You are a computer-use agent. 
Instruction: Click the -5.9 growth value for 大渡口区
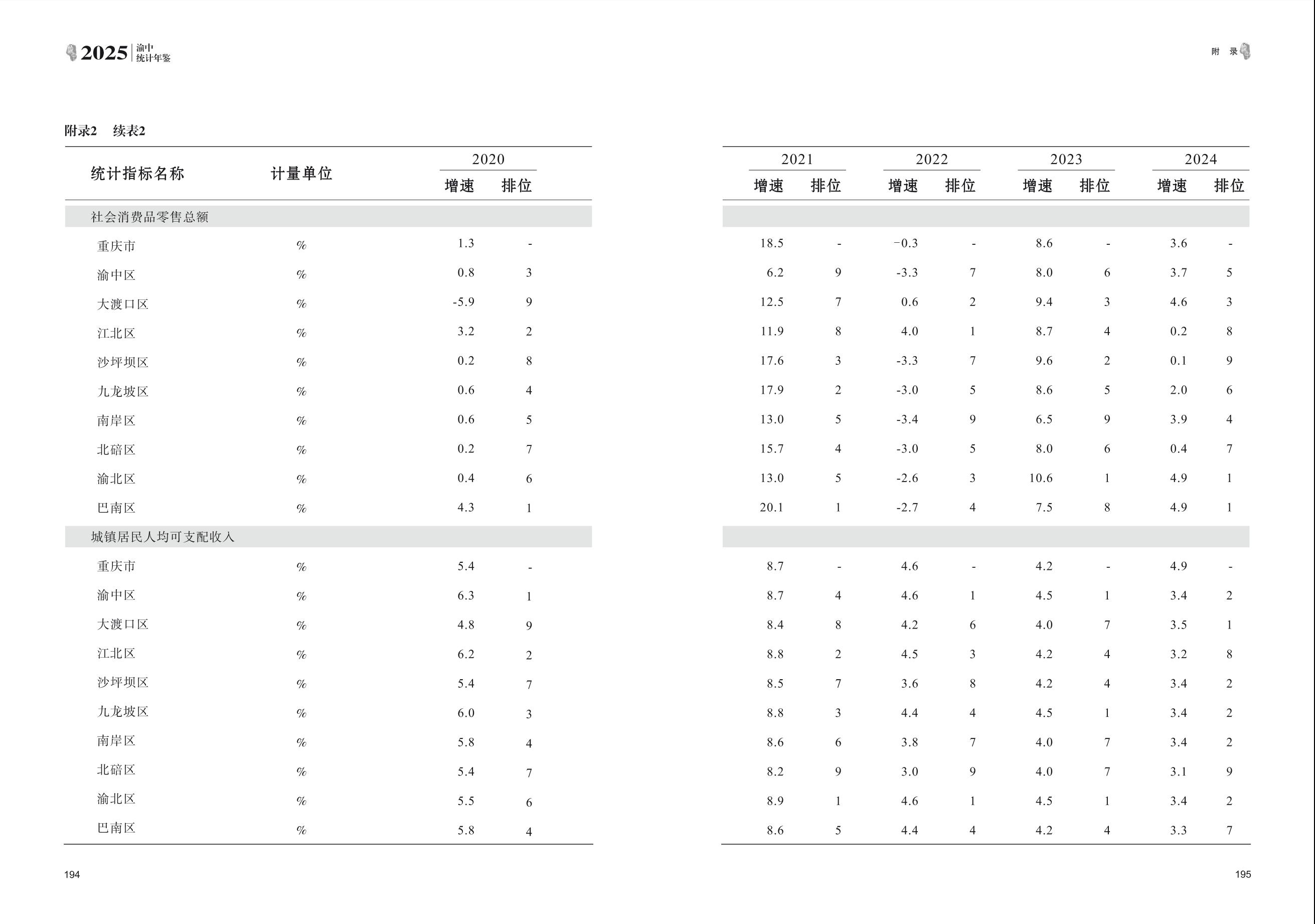463,302
